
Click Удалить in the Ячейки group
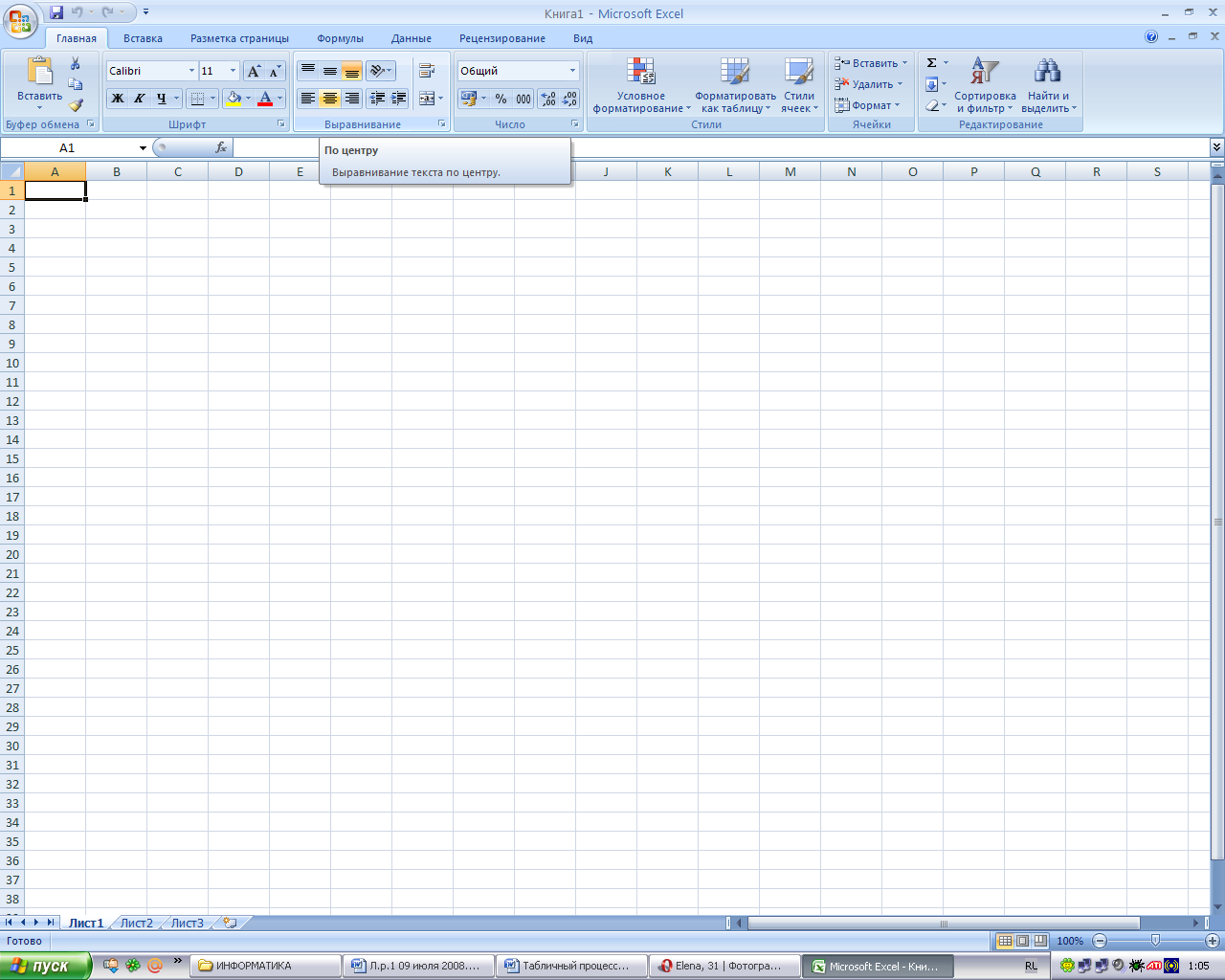[x=868, y=84]
